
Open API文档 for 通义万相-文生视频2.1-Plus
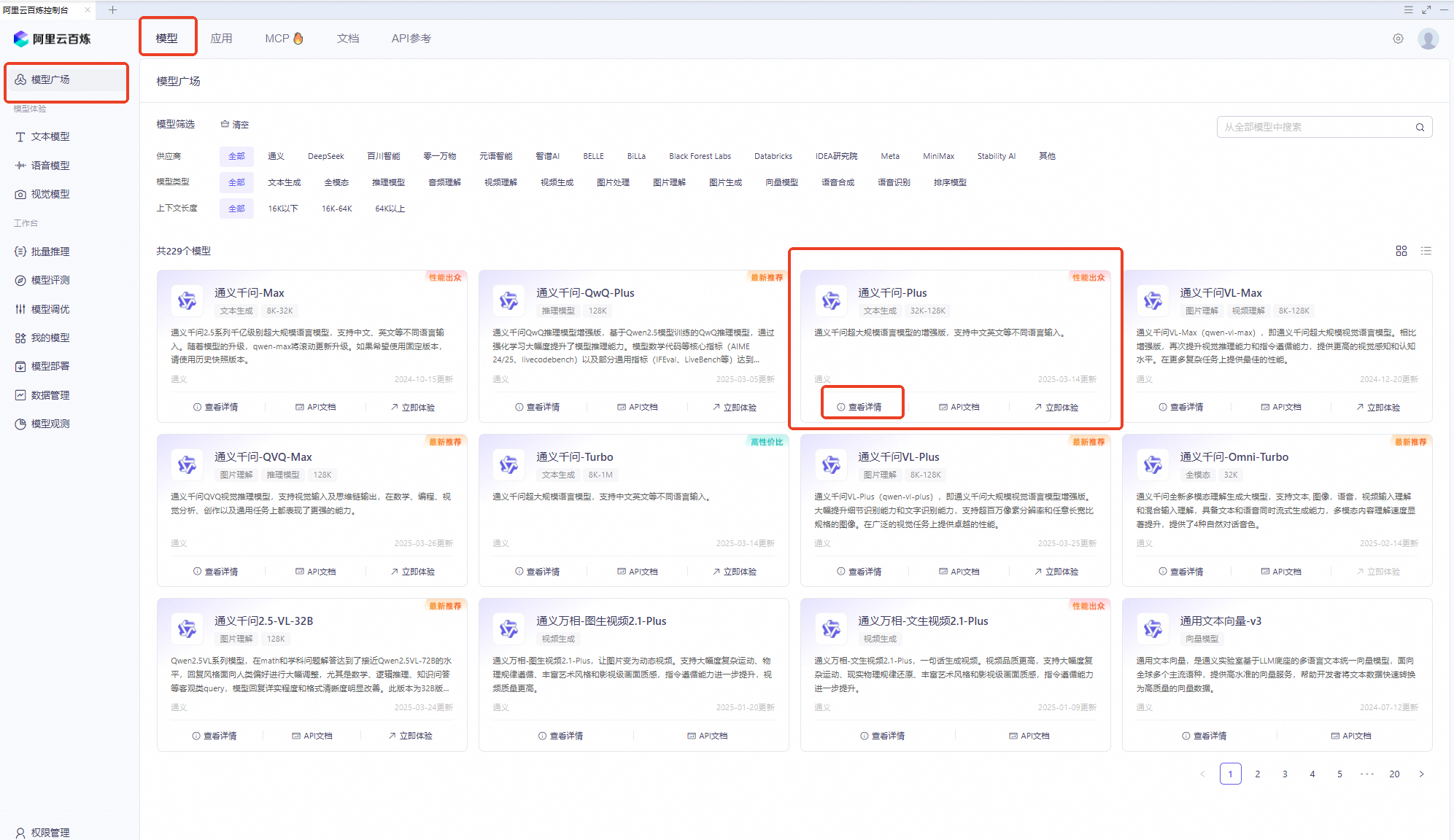(x=1029, y=736)
